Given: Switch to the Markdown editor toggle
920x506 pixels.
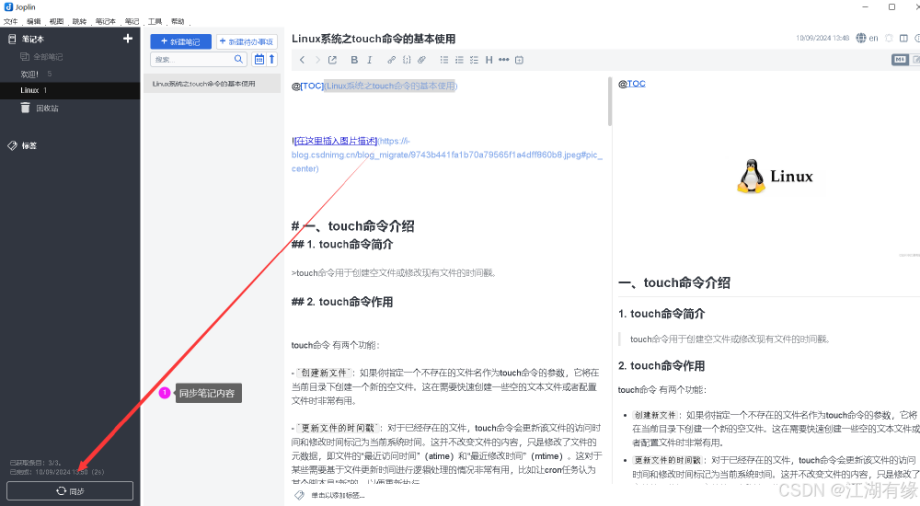Looking at the screenshot, I should click(x=899, y=60).
